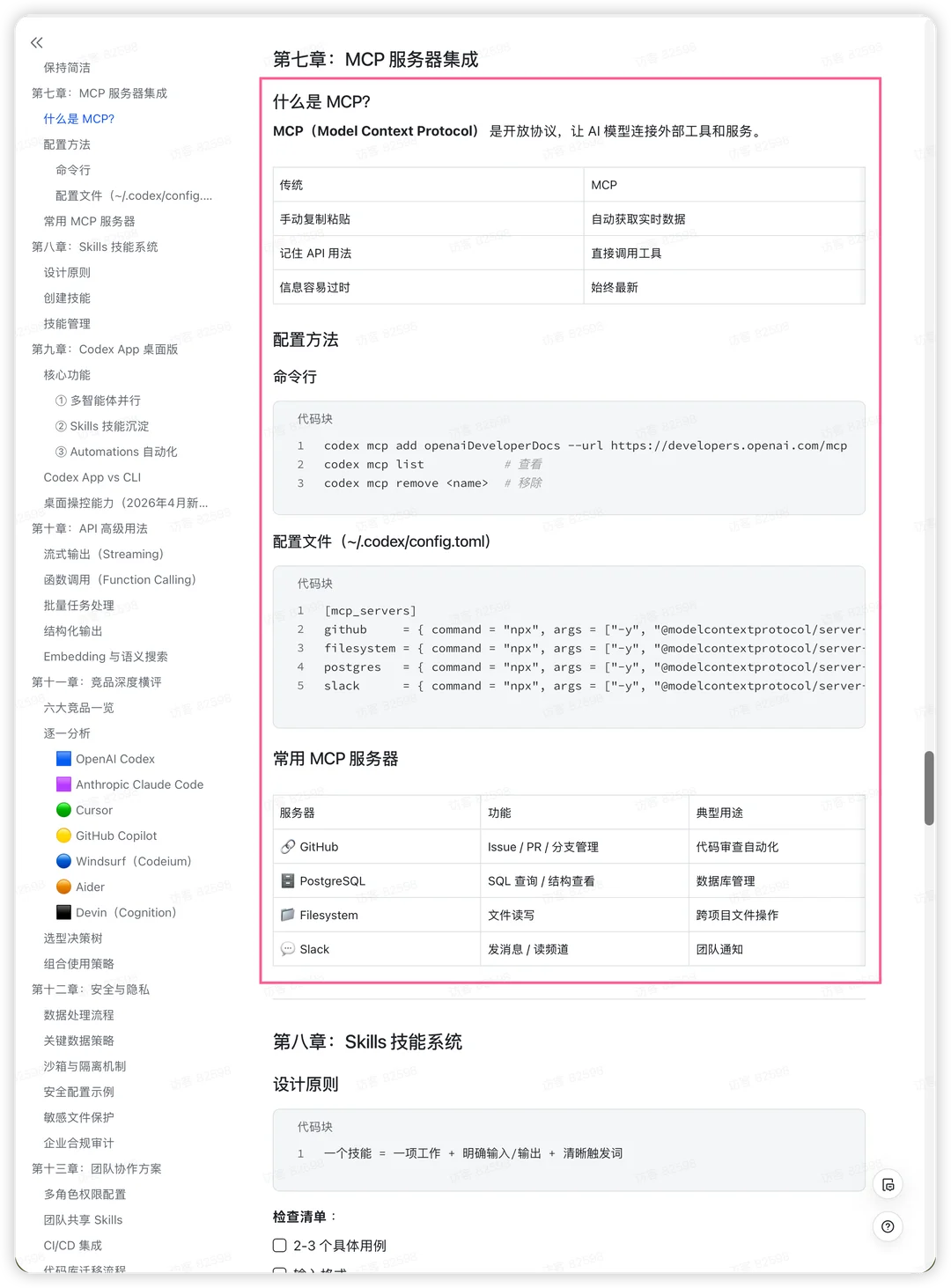This screenshot has height=1288, width=951.
Task: Click the green circle beside Cursor
Action: click(63, 810)
